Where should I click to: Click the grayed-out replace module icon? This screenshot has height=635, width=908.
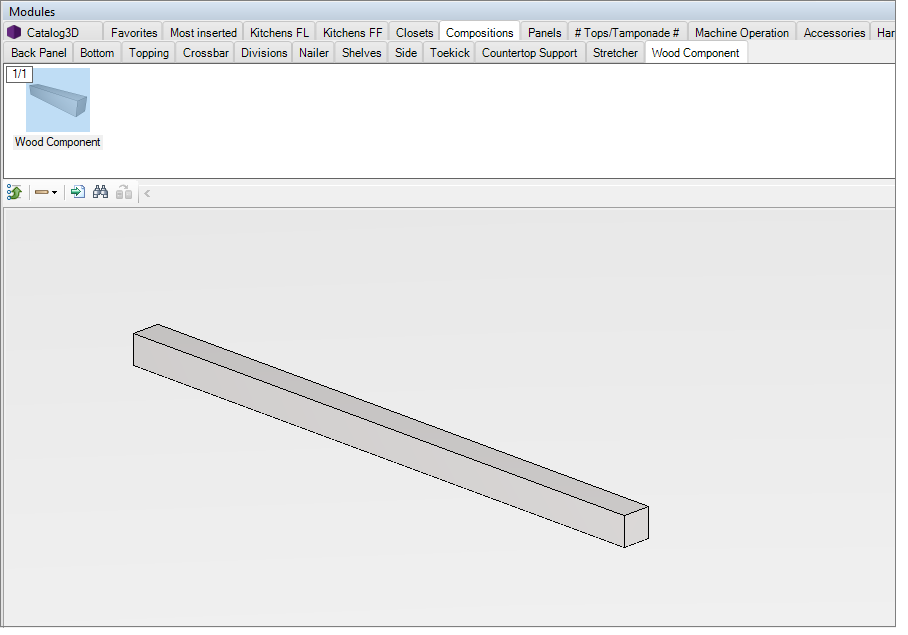click(x=123, y=192)
